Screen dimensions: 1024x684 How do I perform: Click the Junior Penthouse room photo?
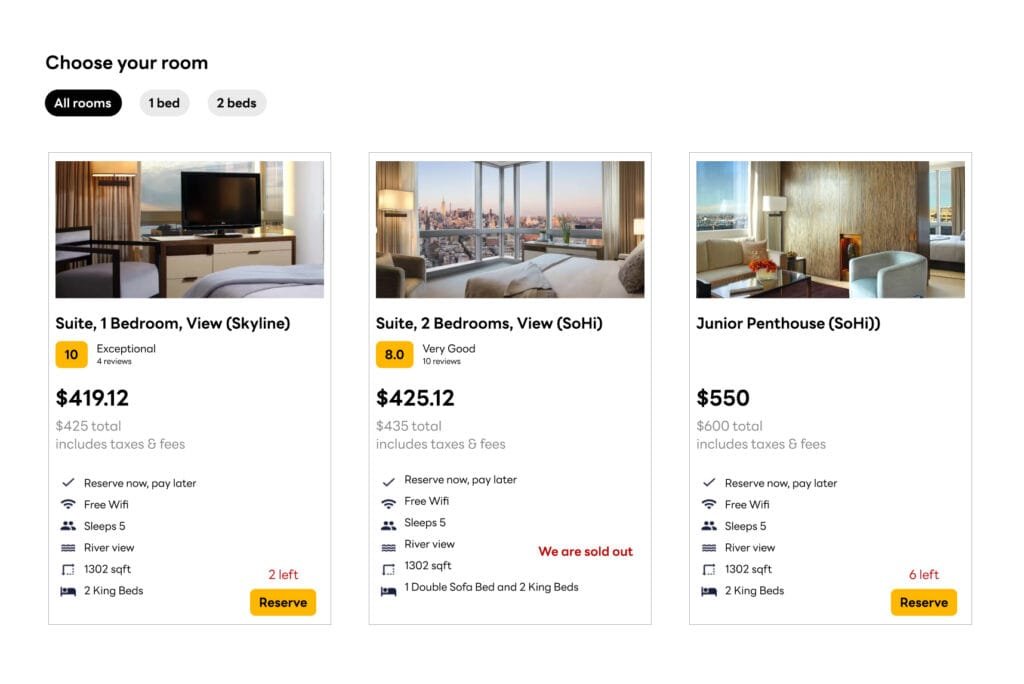(x=829, y=229)
